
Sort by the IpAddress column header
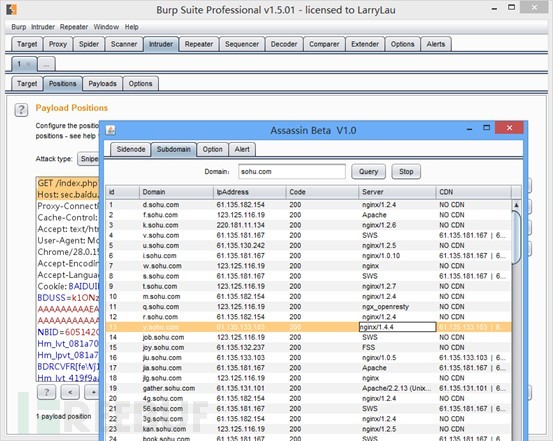point(250,192)
